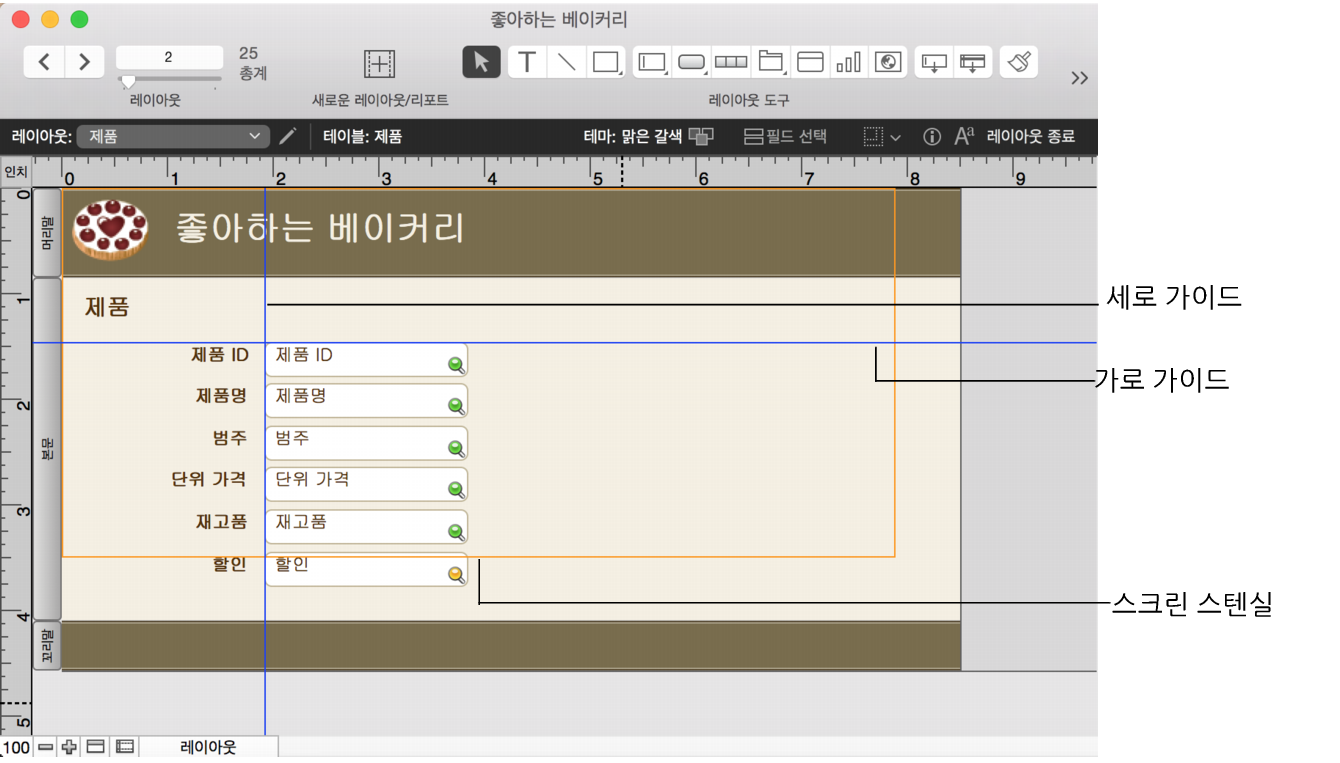This screenshot has height=763, width=1340.
Task: Select the Rectangle shape tool
Action: pos(606,62)
